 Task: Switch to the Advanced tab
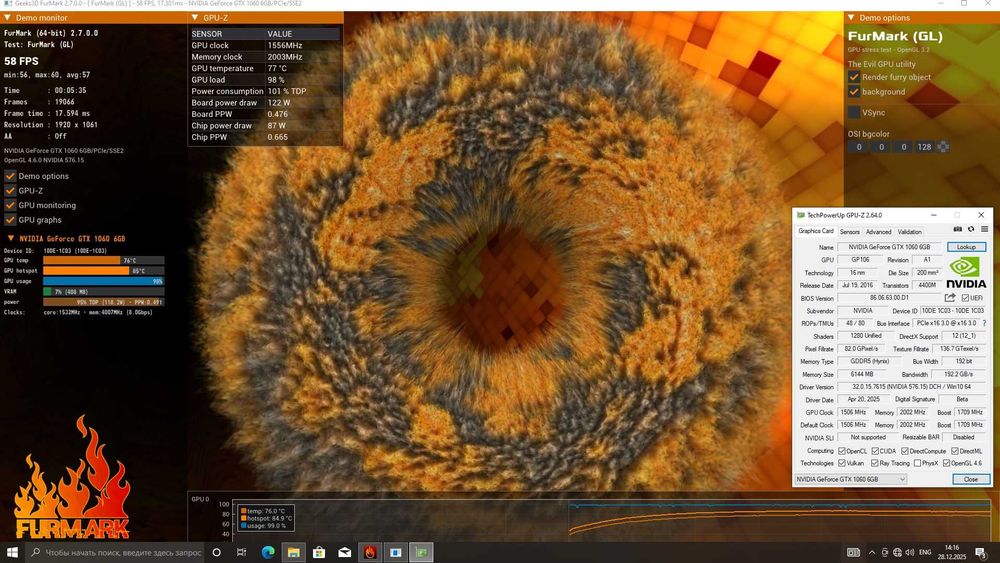coord(878,232)
